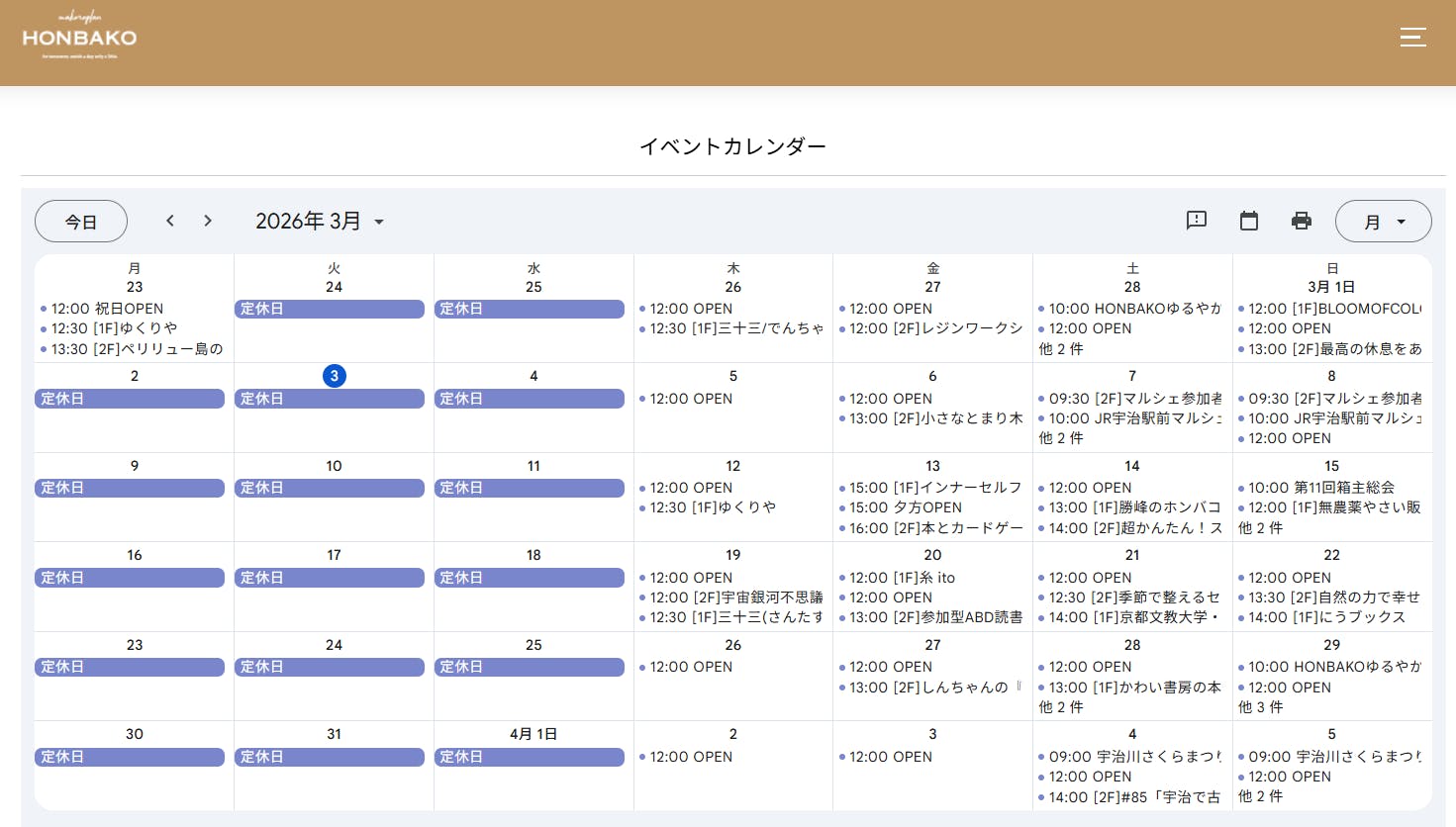Screen dimensions: 1456x827
Task: Open the 月 view selector dropdown
Action: click(x=1383, y=222)
